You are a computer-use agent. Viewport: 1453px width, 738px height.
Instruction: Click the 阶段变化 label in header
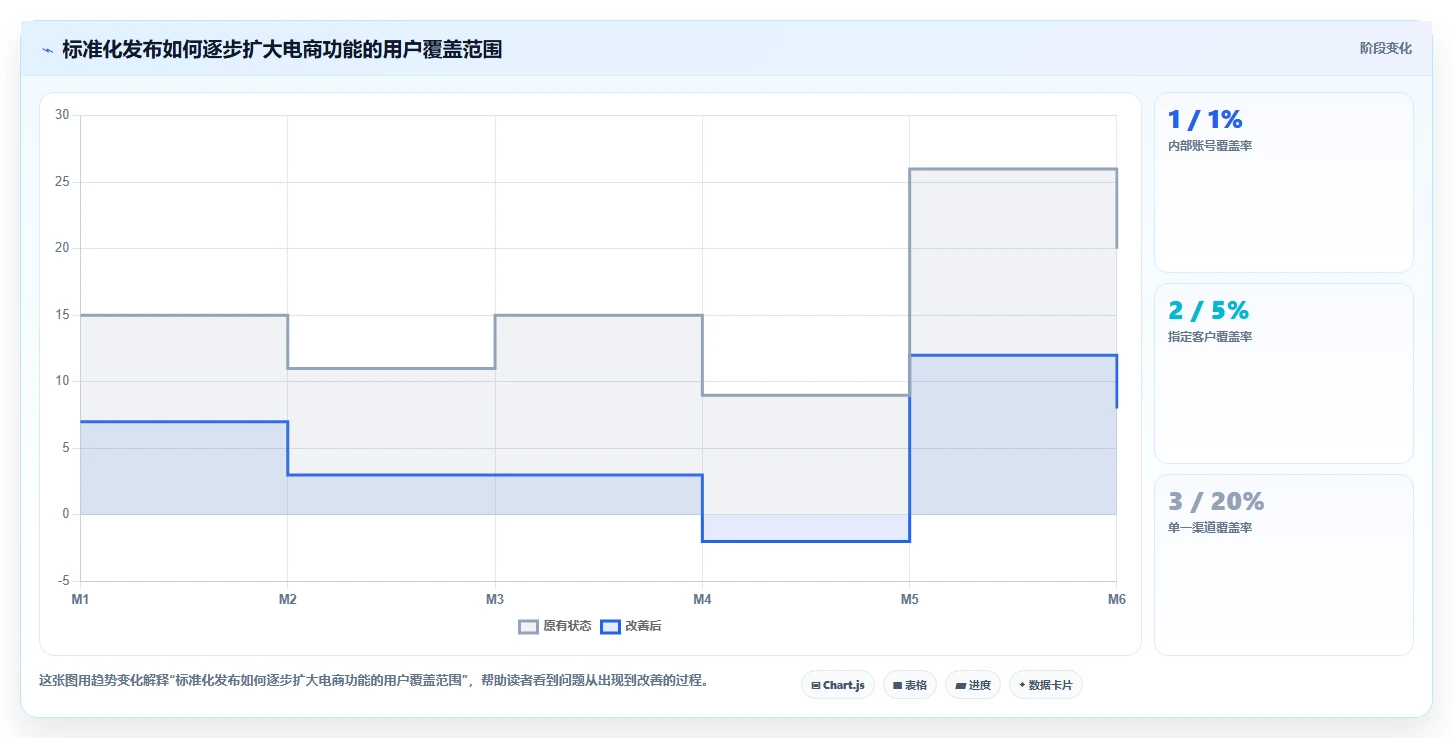point(1385,48)
